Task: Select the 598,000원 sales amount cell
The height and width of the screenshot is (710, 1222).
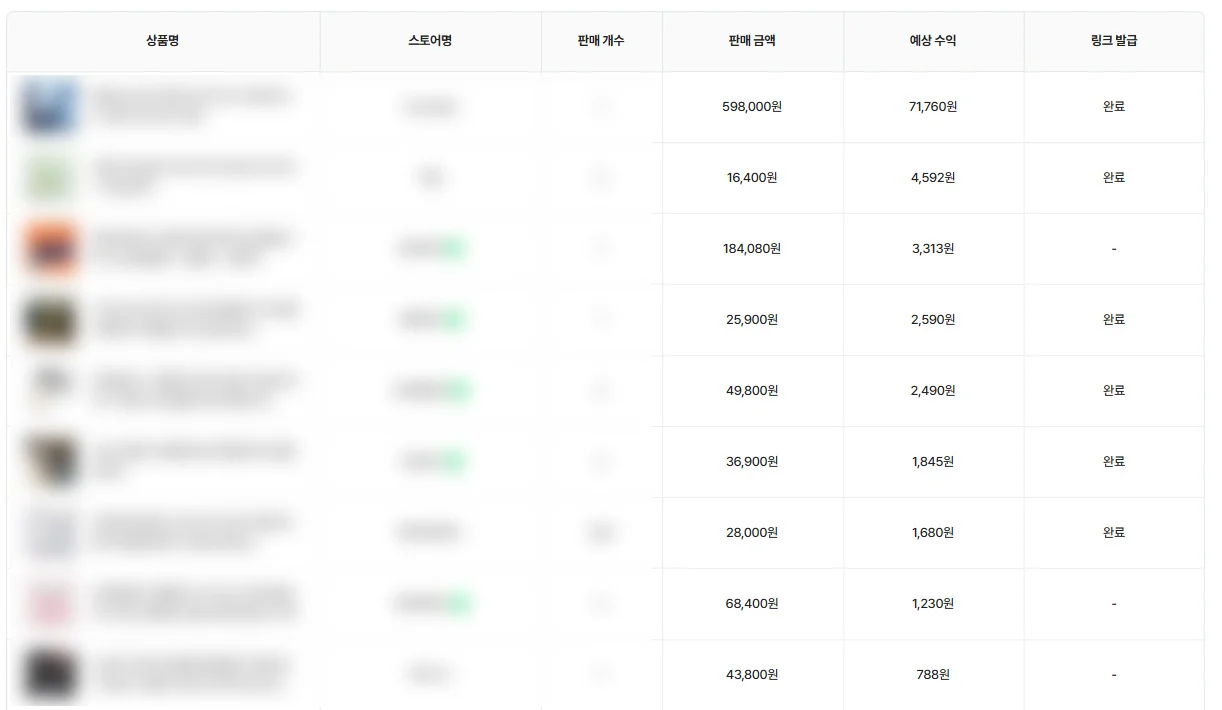Action: [752, 106]
